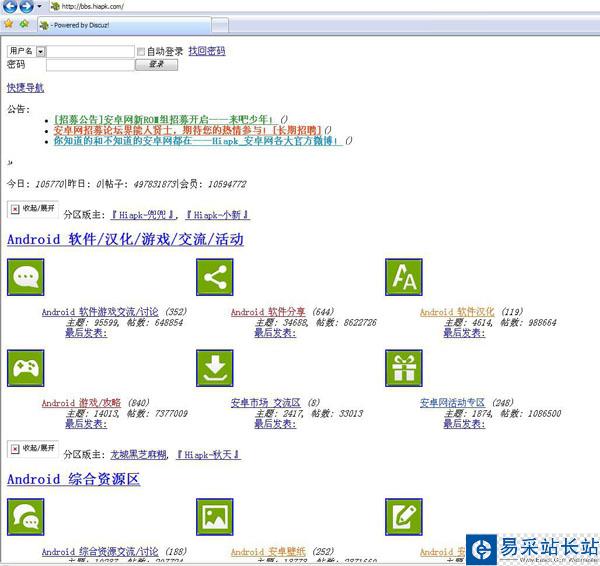
Task: Open moderator profile 『Hiapk-秋天』
Action: point(208,455)
